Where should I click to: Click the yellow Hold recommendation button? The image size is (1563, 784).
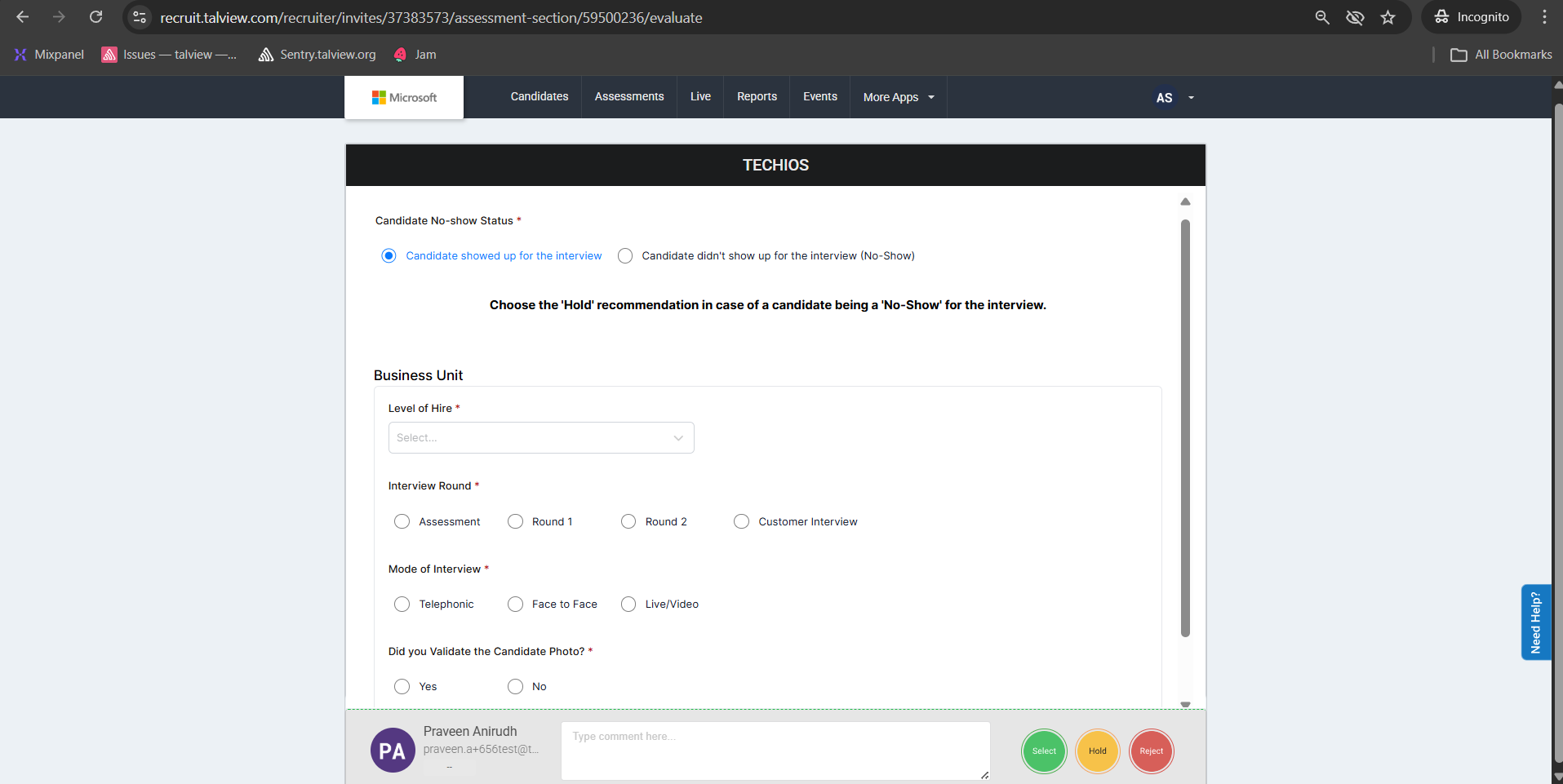[x=1098, y=751]
